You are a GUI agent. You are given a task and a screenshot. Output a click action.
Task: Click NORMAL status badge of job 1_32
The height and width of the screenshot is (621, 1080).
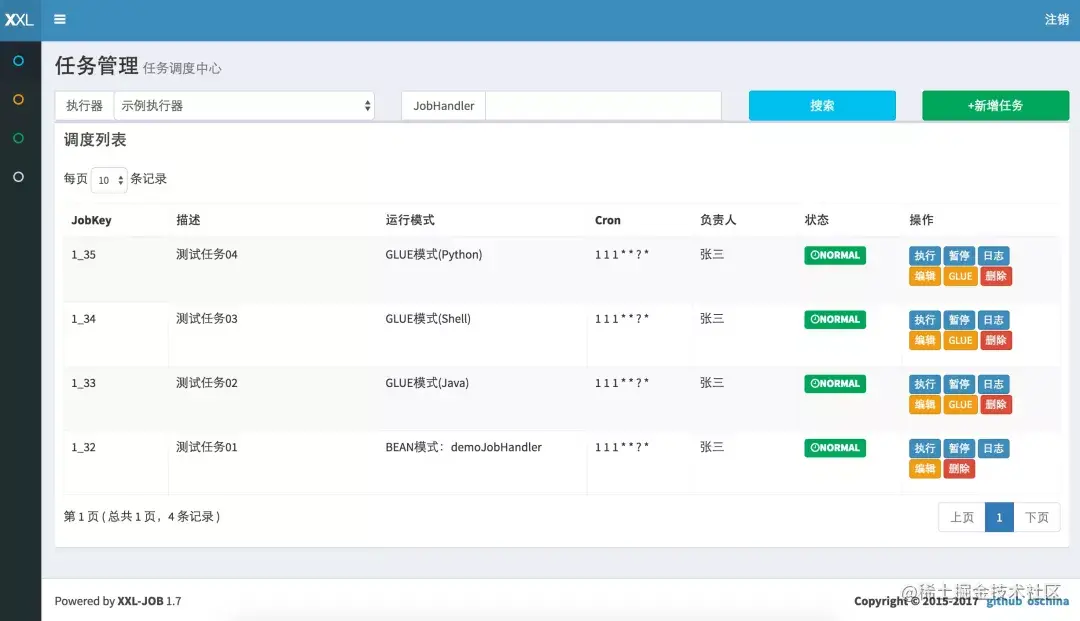pos(835,448)
